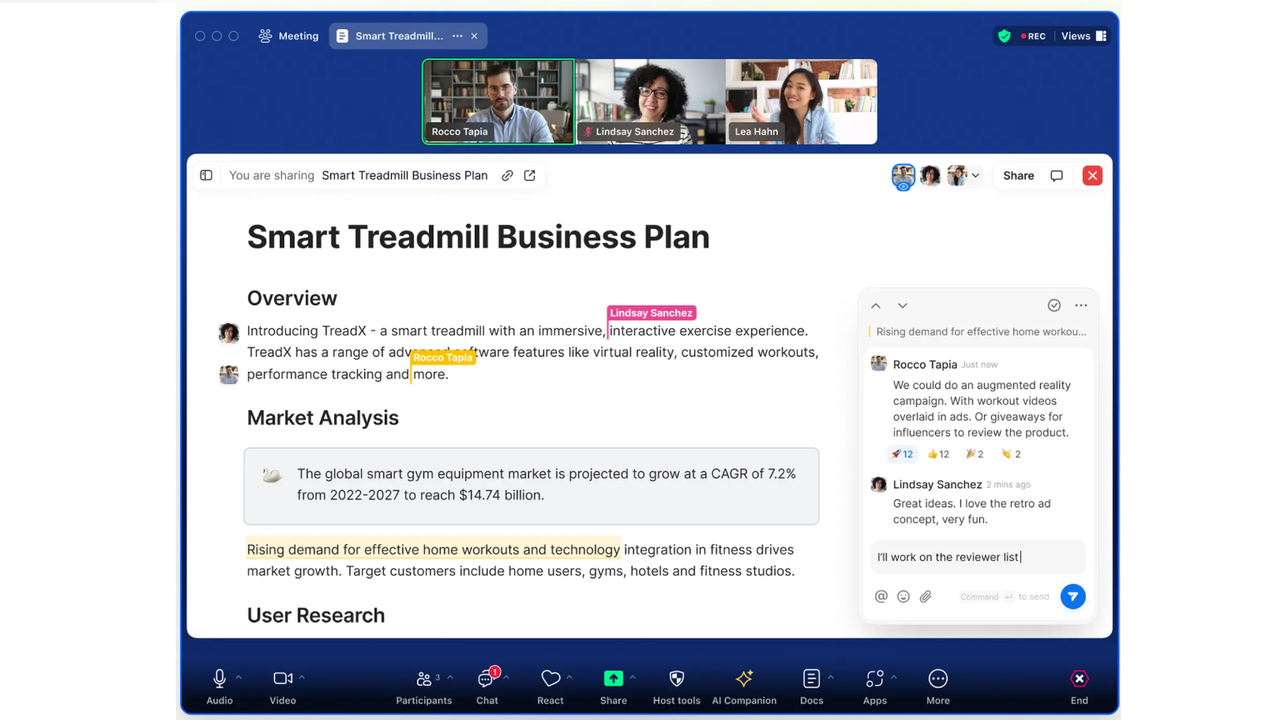Switch to the Meeting tab
This screenshot has width=1280, height=720.
tap(288, 36)
